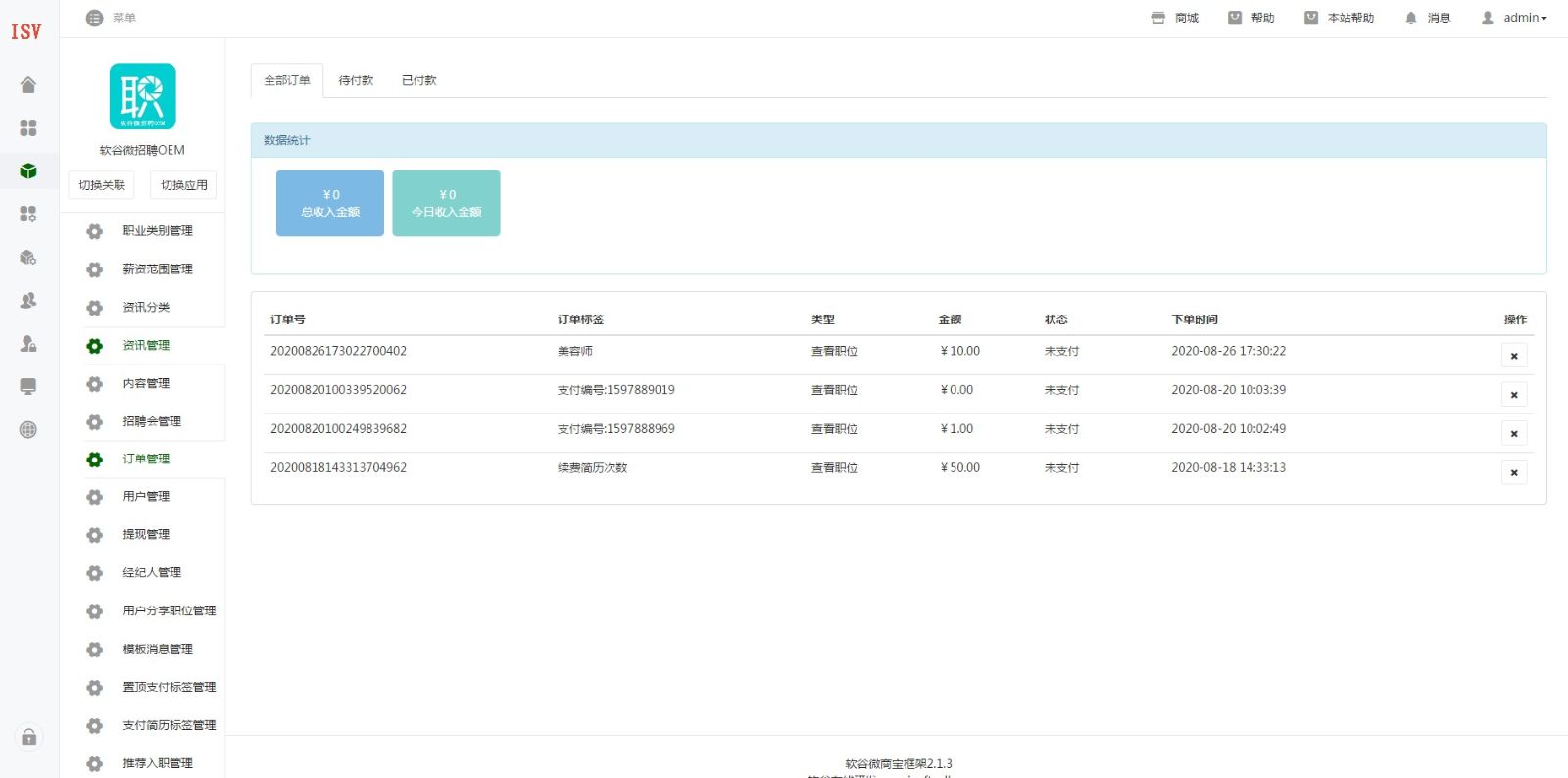The height and width of the screenshot is (778, 1568).
Task: Open the 置顶支付标签管理 menu item
Action: (170, 687)
